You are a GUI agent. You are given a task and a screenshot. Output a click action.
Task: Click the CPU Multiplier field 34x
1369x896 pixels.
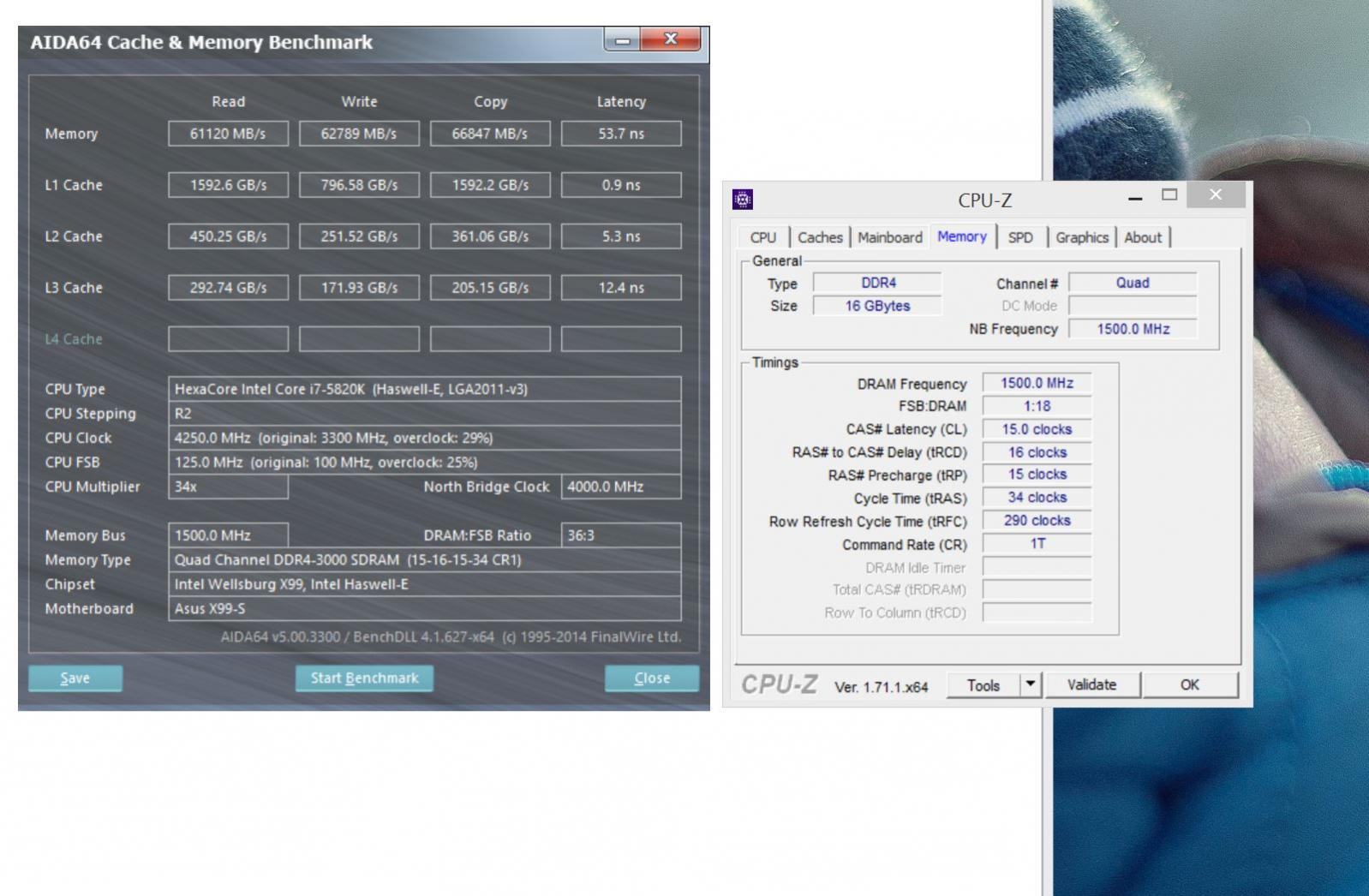point(228,487)
